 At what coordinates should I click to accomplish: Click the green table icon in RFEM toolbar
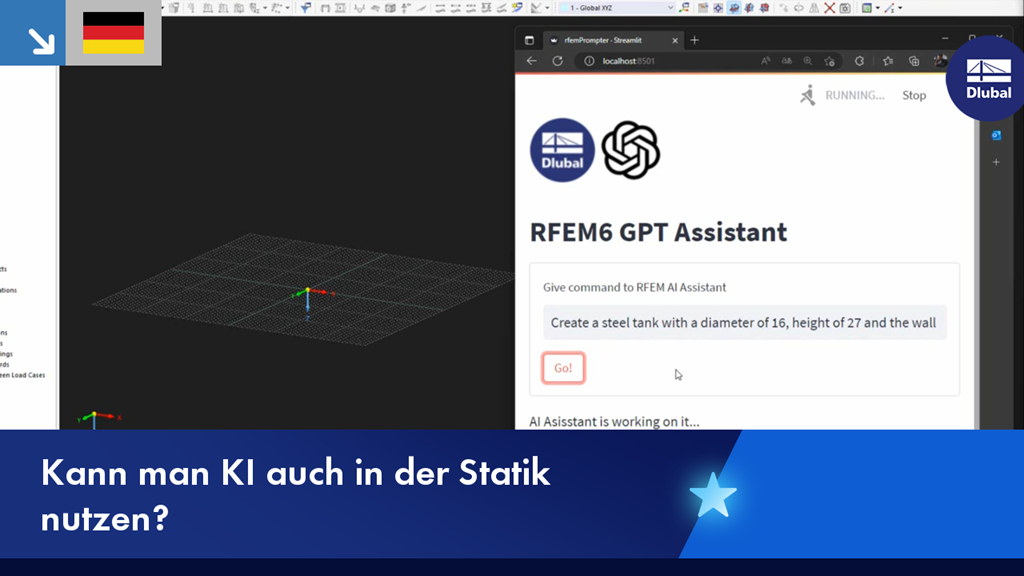(x=867, y=8)
